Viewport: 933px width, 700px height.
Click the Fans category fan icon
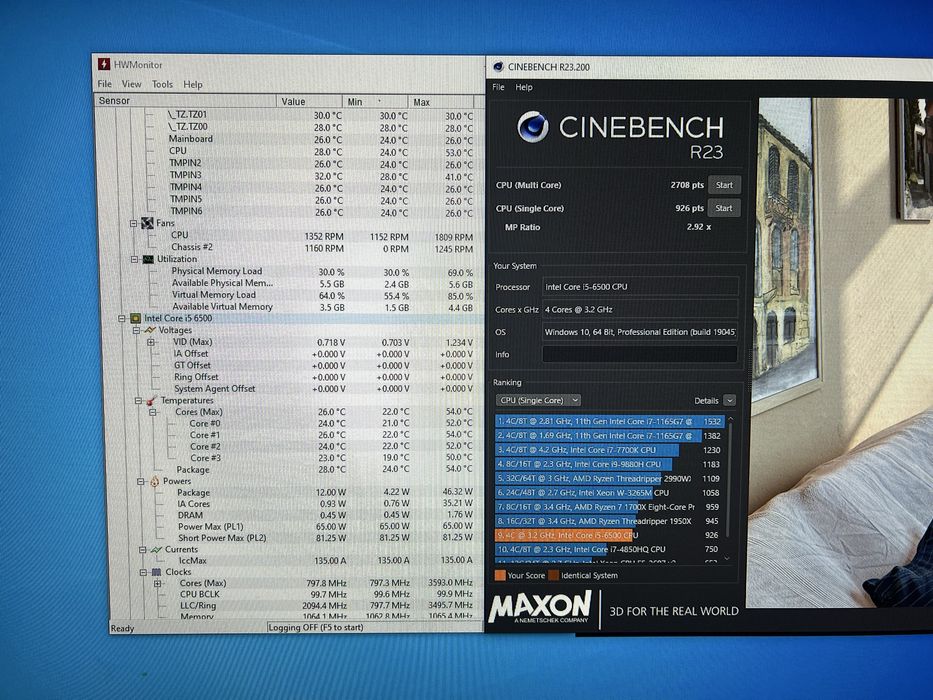[x=147, y=223]
